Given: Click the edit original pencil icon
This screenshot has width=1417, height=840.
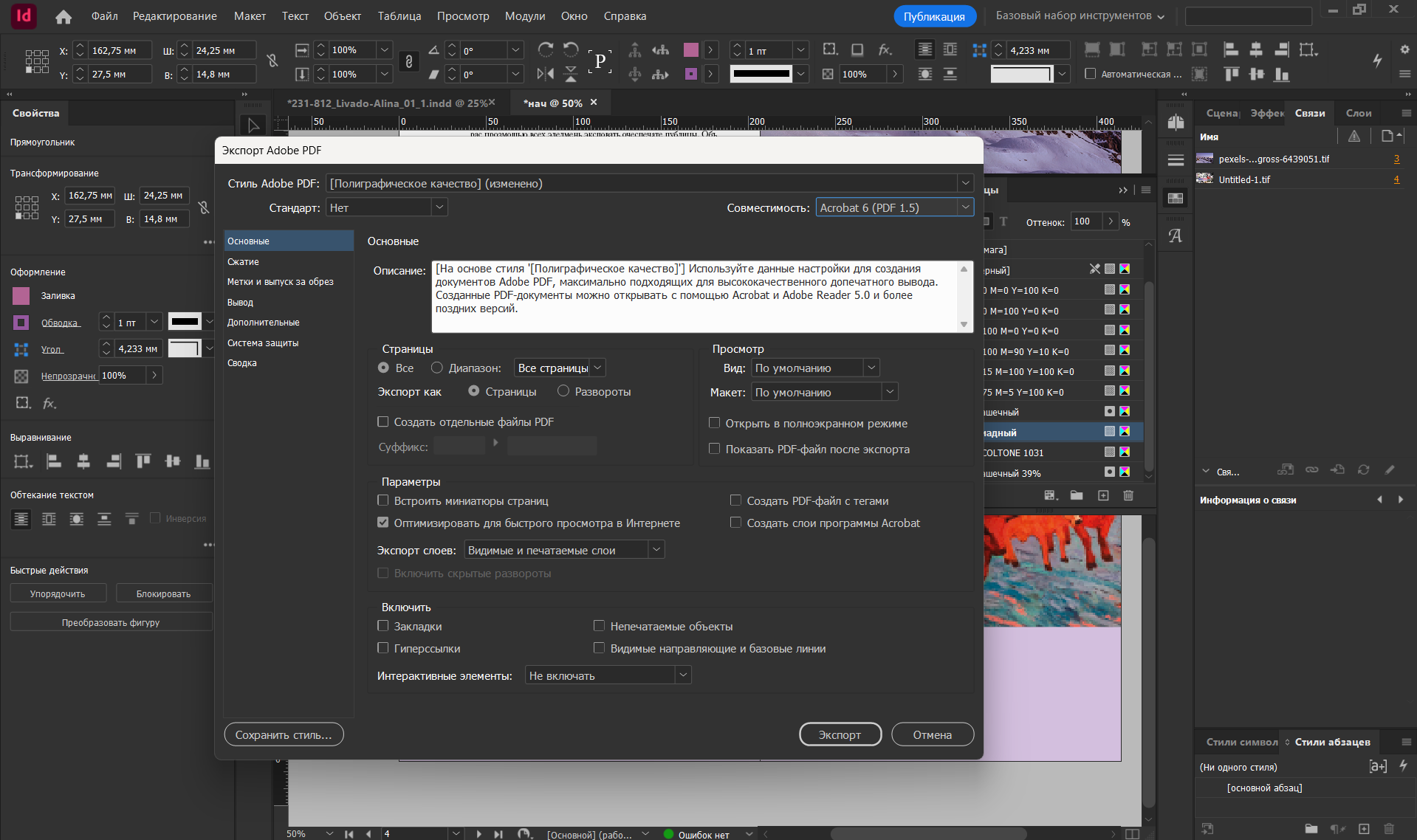Looking at the screenshot, I should [1390, 469].
